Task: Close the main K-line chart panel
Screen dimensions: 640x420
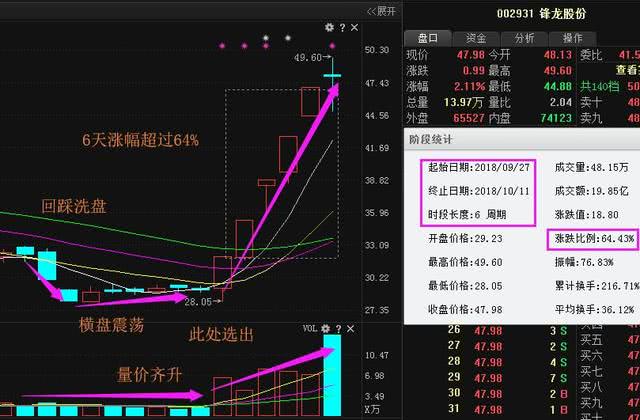Action: click(x=355, y=27)
